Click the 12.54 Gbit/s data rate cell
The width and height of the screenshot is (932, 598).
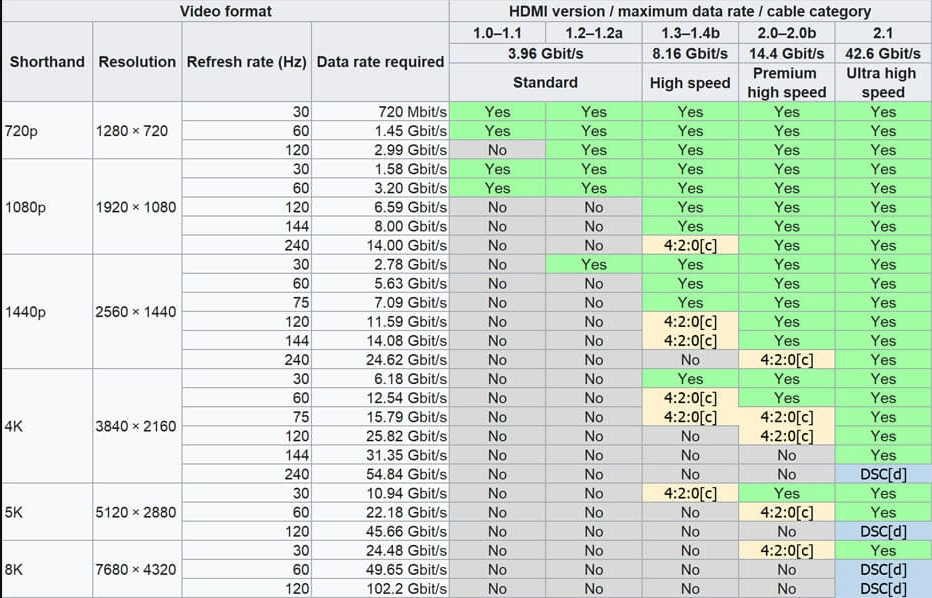pos(380,398)
